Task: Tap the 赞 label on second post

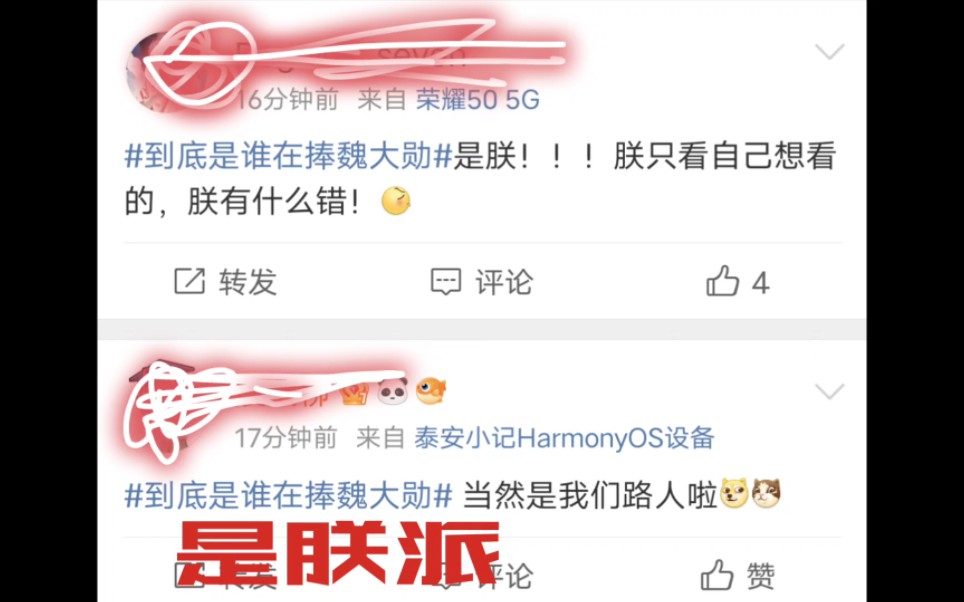Action: click(x=761, y=576)
